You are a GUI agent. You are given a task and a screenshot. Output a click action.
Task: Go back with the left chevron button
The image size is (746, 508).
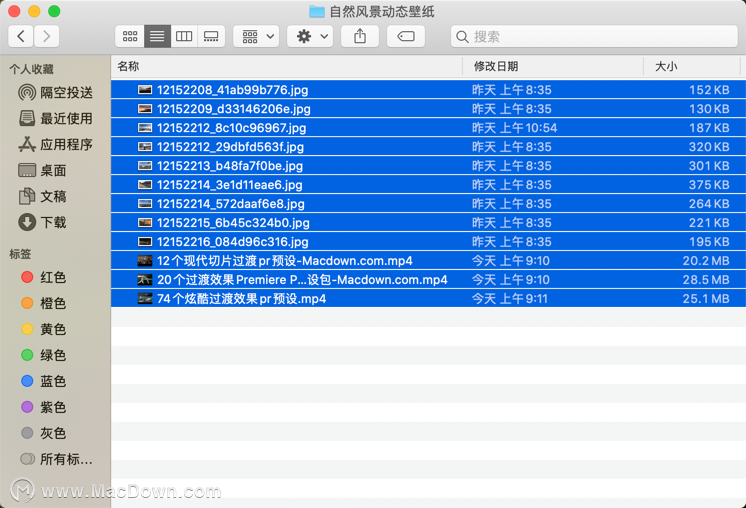(21, 36)
